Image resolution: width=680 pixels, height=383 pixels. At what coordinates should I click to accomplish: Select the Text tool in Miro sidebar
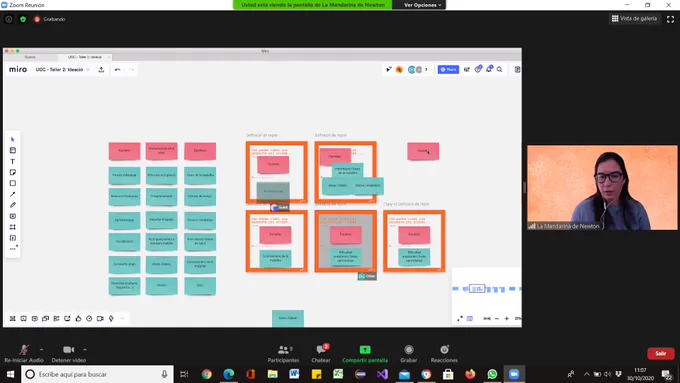point(12,161)
